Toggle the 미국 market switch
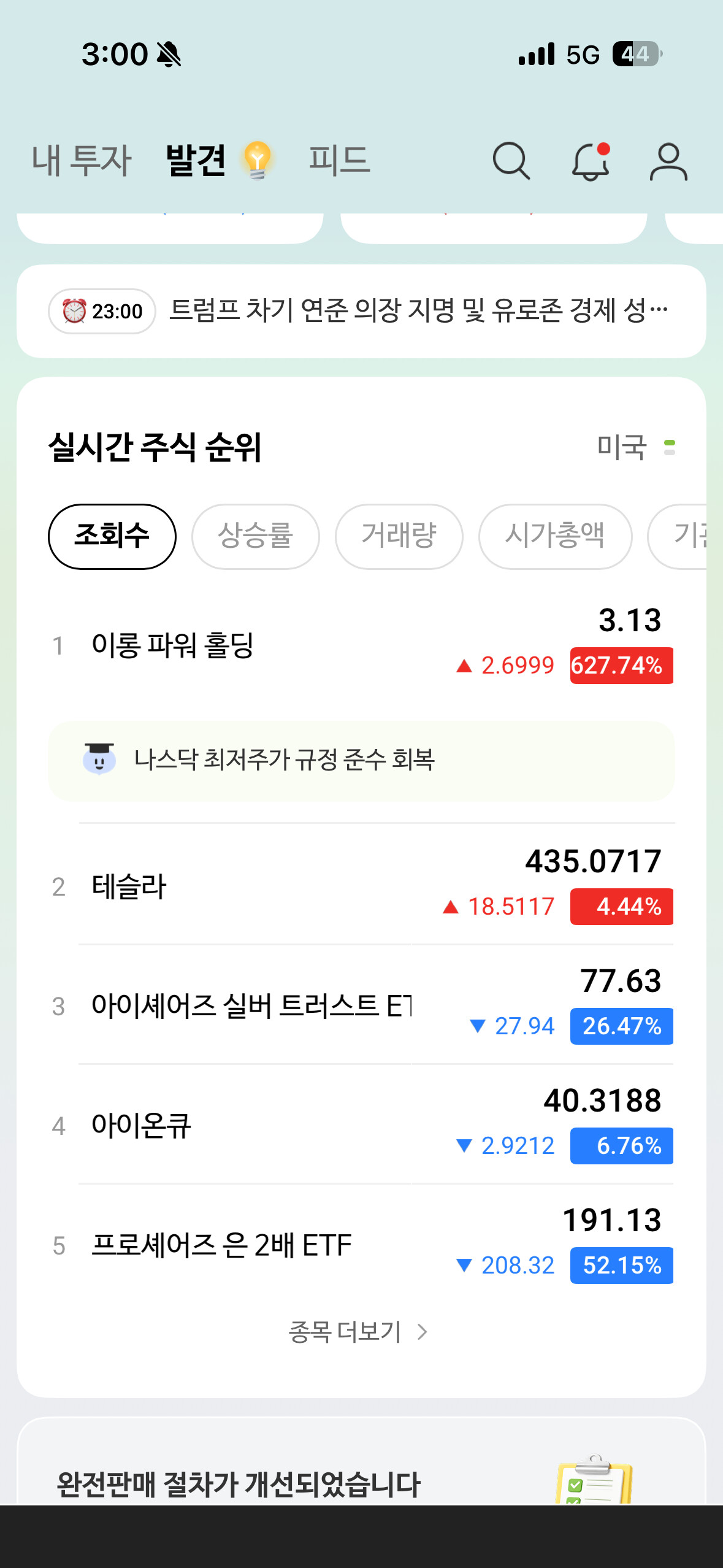Viewport: 723px width, 1568px height. 669,447
